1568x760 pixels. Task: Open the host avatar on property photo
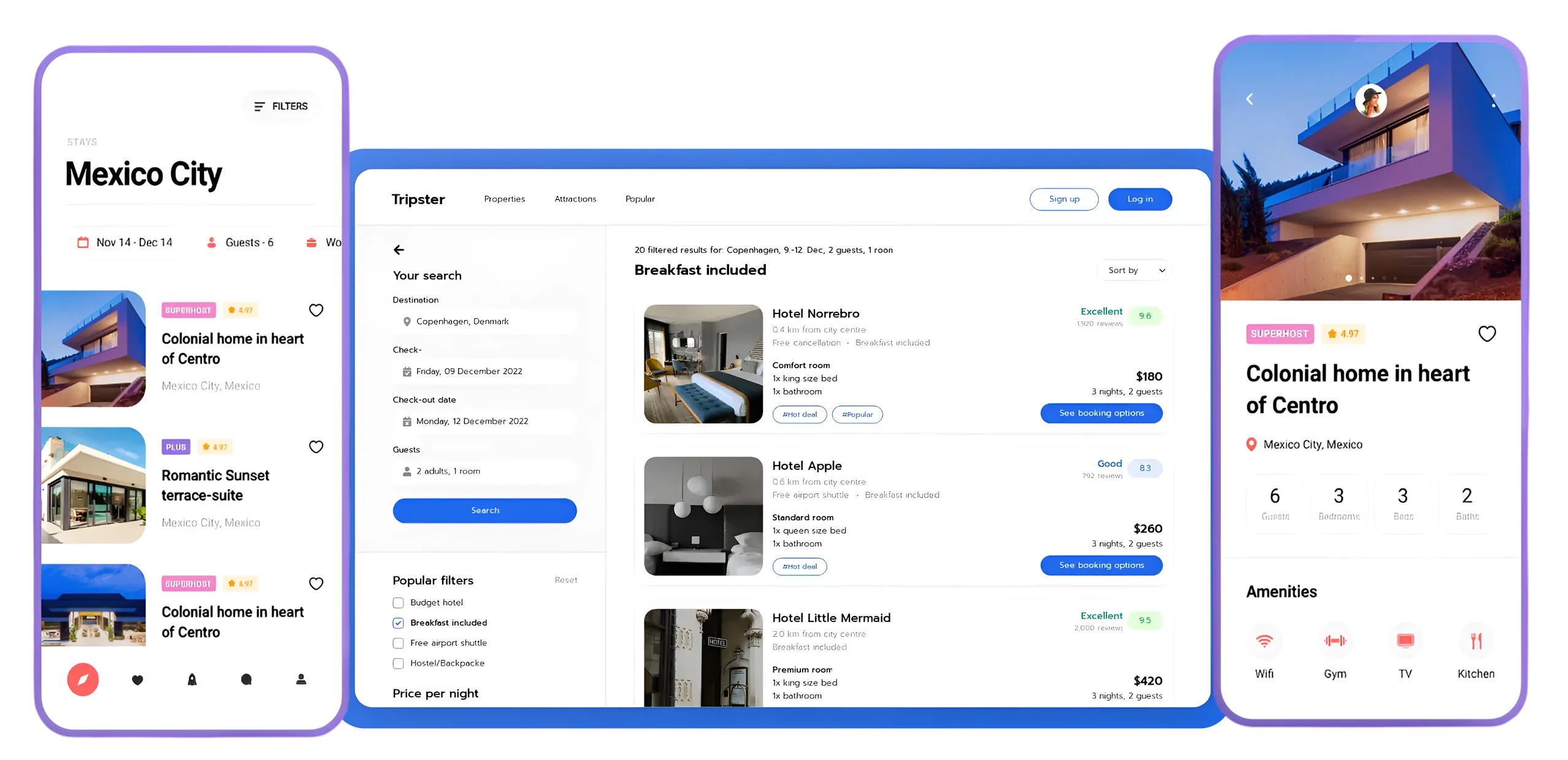(x=1371, y=100)
